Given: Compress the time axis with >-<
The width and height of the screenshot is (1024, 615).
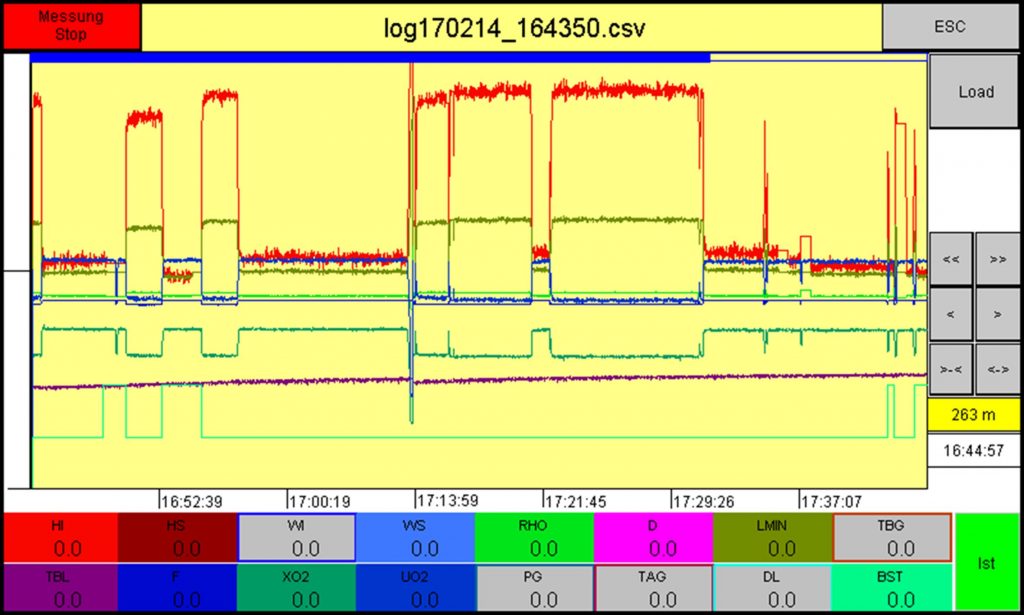Looking at the screenshot, I should click(x=951, y=369).
